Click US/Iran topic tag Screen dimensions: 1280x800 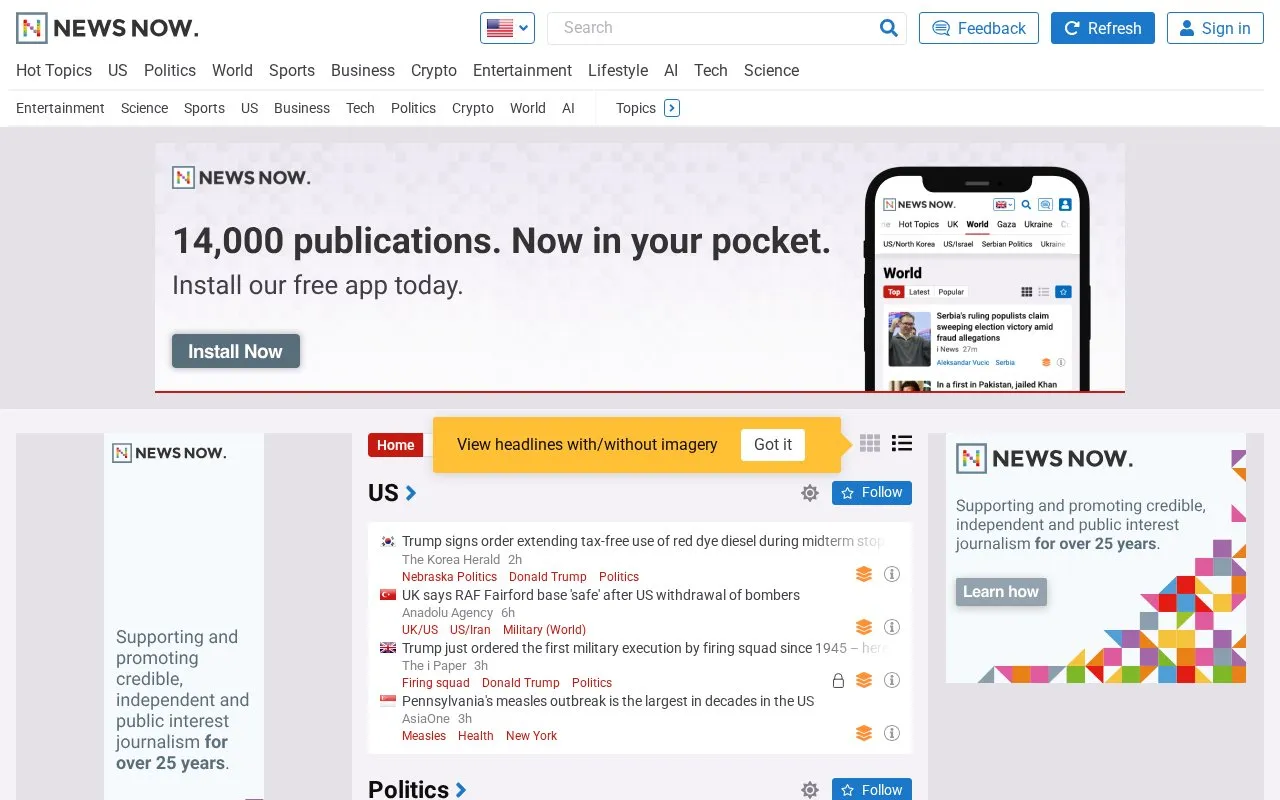click(470, 630)
